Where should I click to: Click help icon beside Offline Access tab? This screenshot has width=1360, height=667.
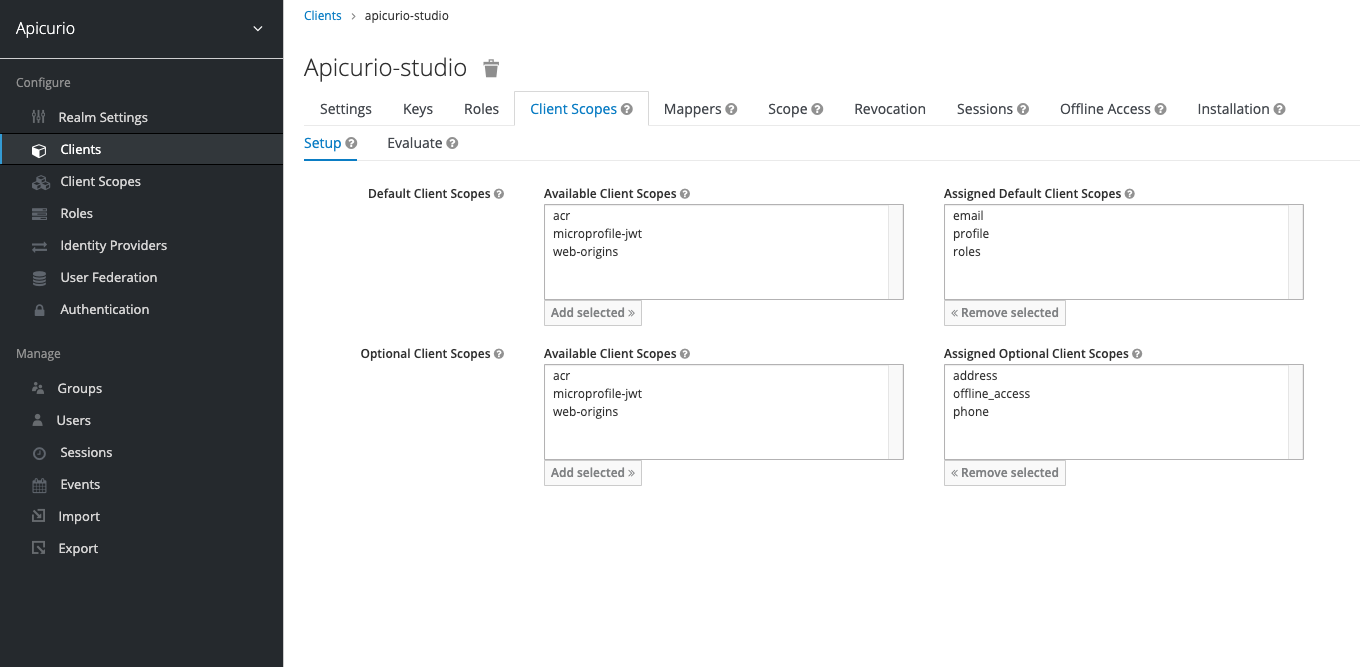[1161, 109]
